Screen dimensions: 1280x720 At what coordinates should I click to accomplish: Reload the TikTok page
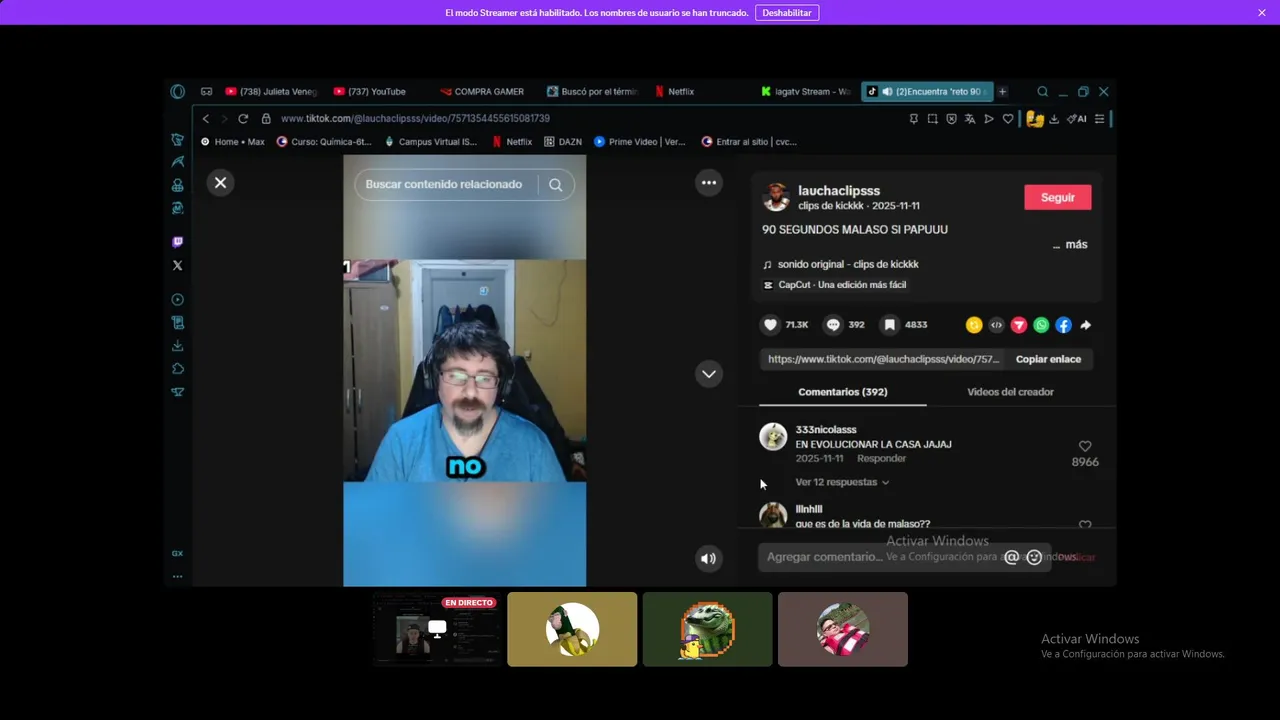tap(243, 118)
